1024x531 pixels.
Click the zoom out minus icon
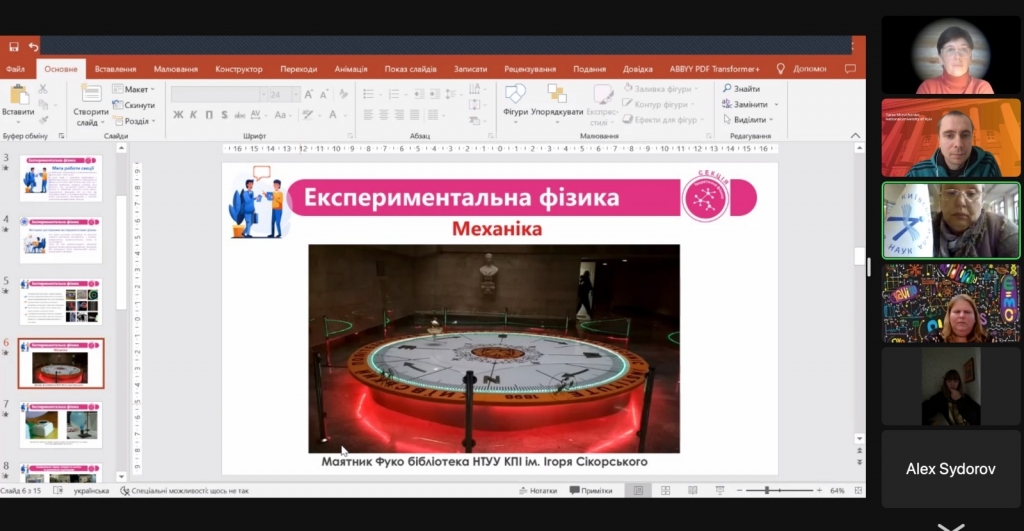739,491
